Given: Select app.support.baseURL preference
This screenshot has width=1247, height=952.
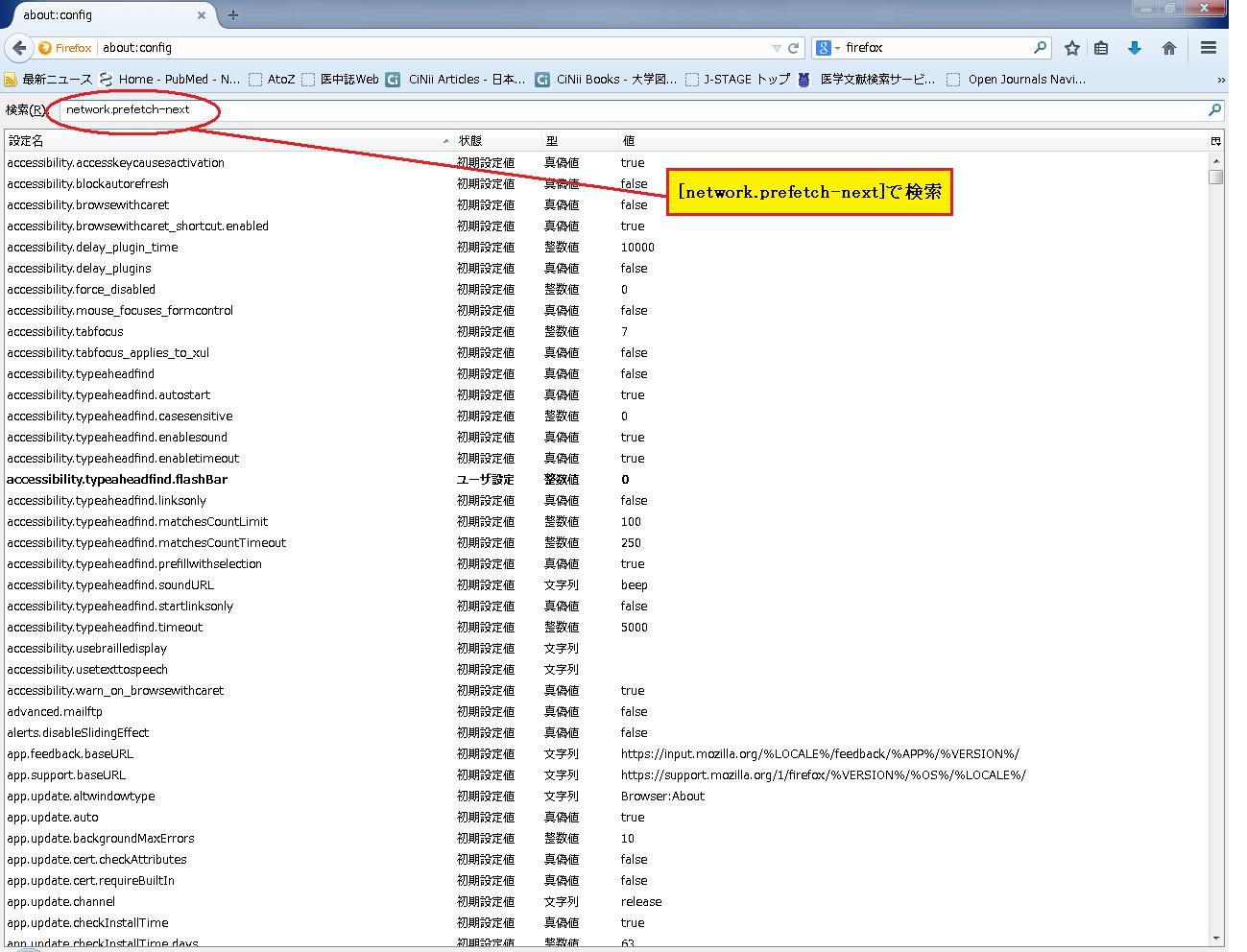Looking at the screenshot, I should click(x=606, y=775).
